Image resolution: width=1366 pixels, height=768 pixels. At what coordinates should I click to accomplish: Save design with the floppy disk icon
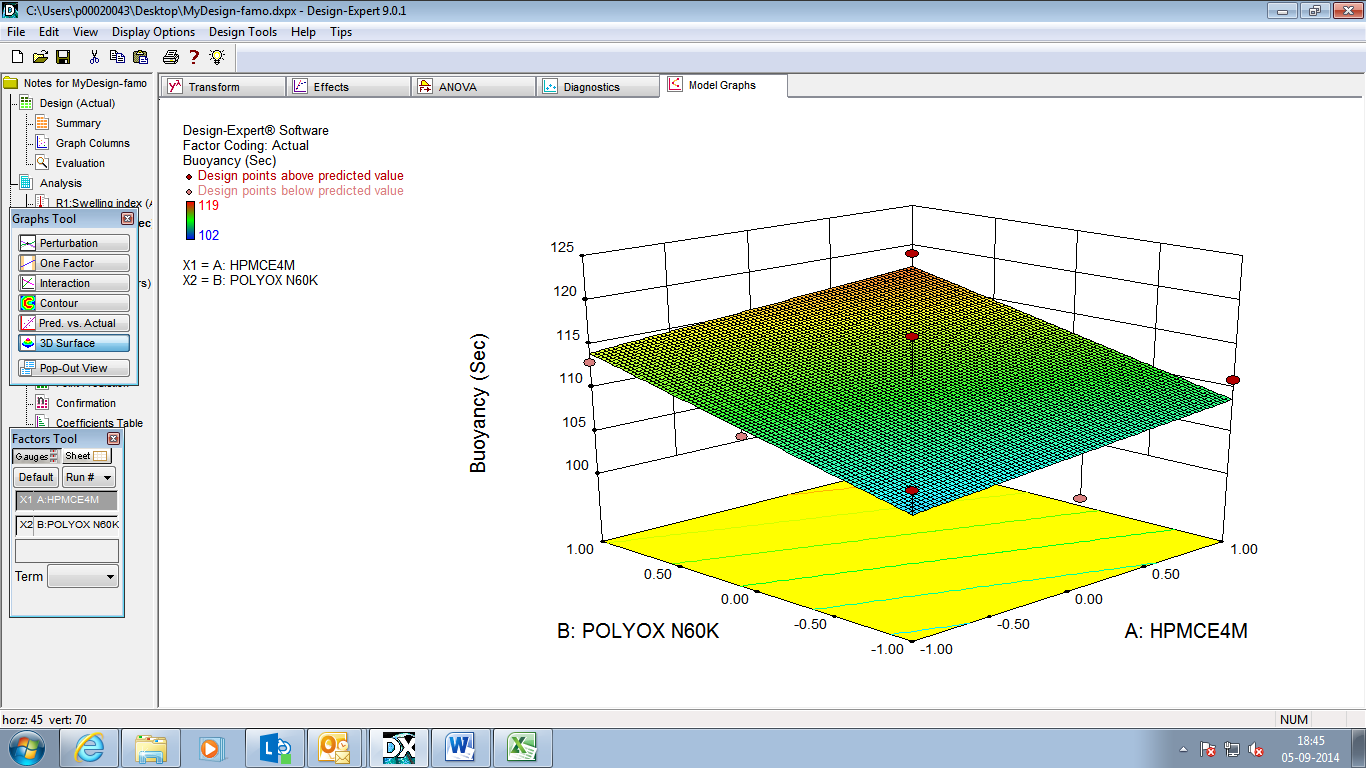pos(63,57)
